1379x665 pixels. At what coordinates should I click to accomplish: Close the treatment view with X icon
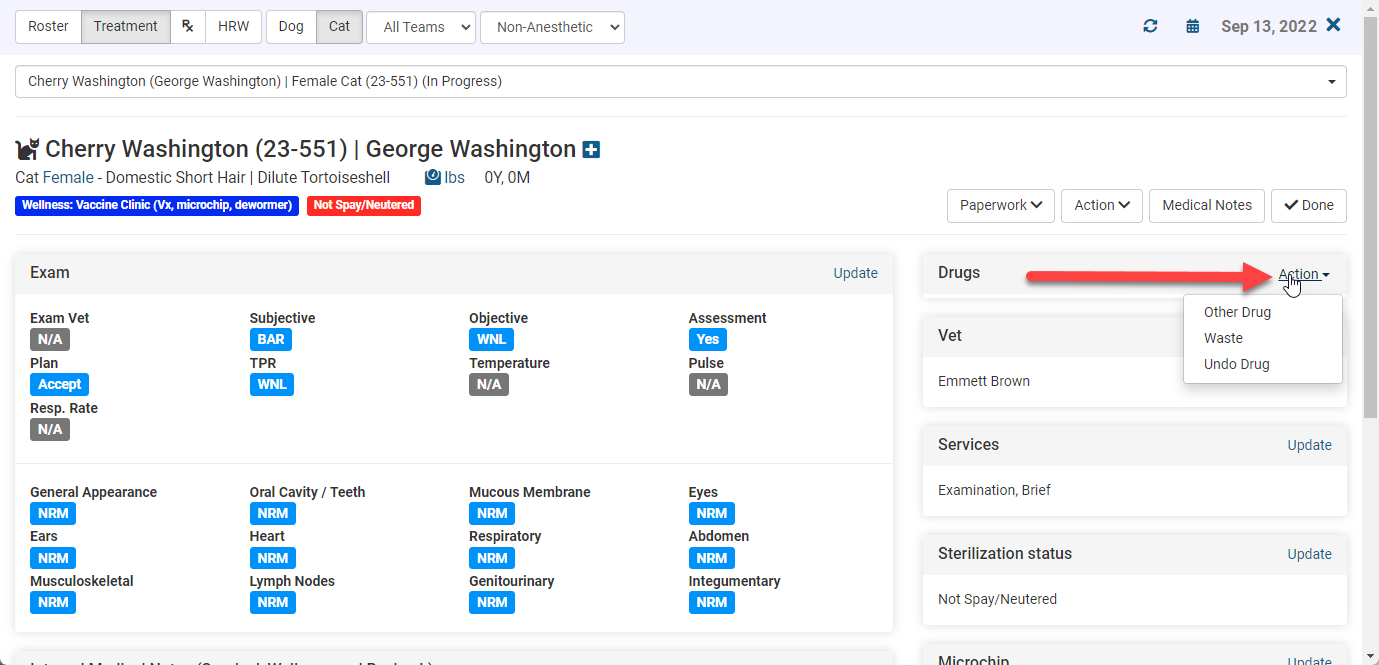(1333, 26)
